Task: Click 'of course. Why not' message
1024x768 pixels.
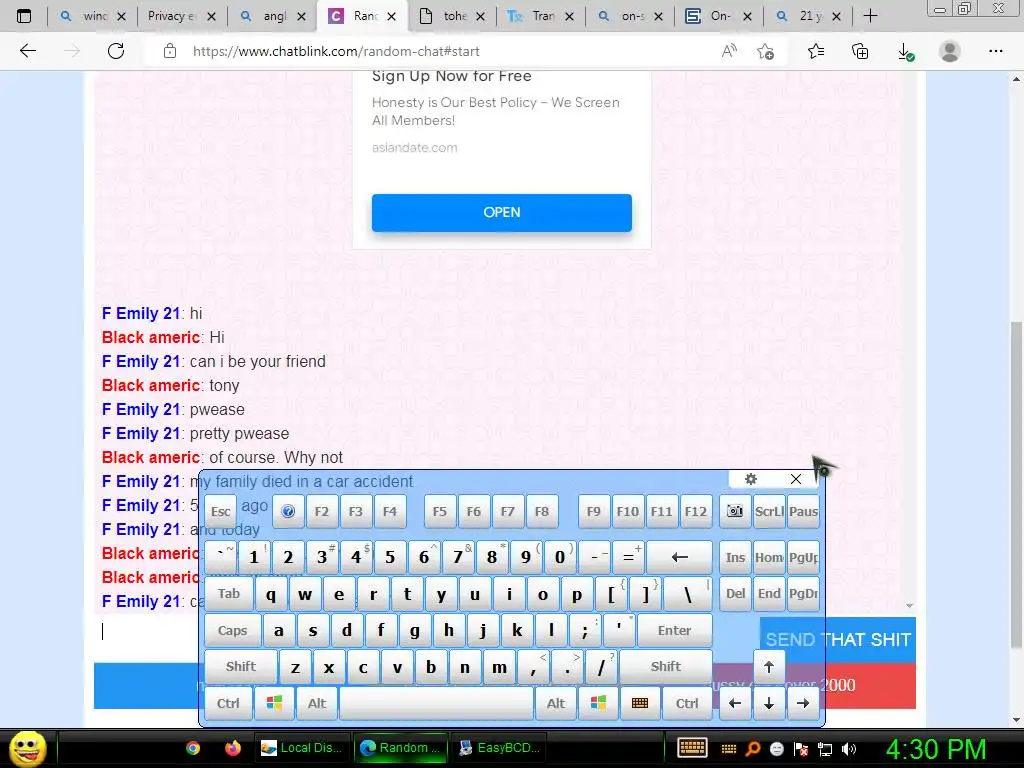Action: [276, 457]
